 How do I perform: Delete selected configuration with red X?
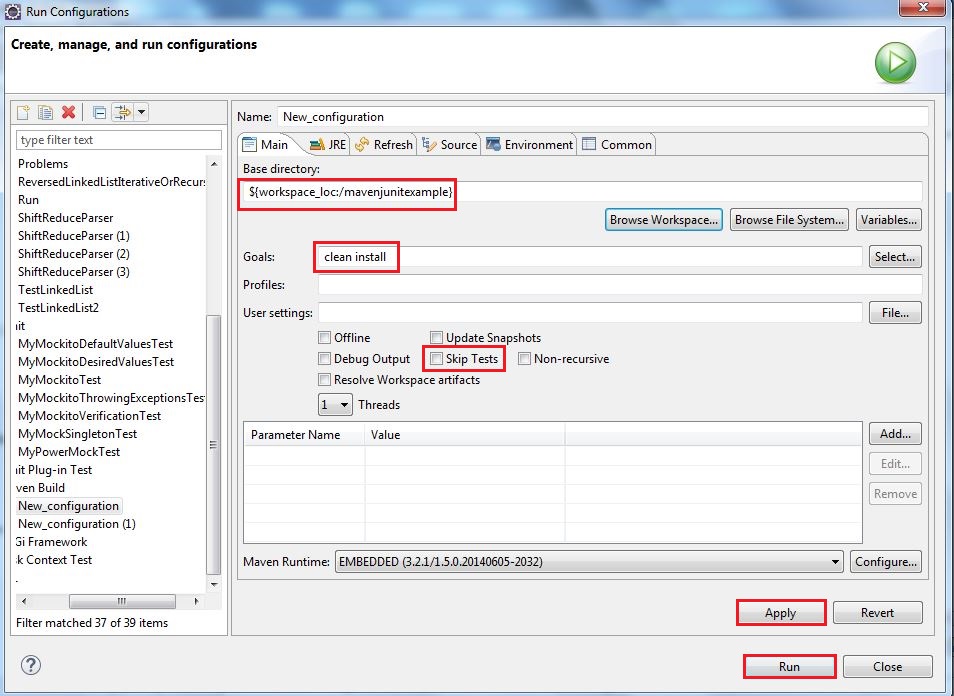(x=69, y=112)
